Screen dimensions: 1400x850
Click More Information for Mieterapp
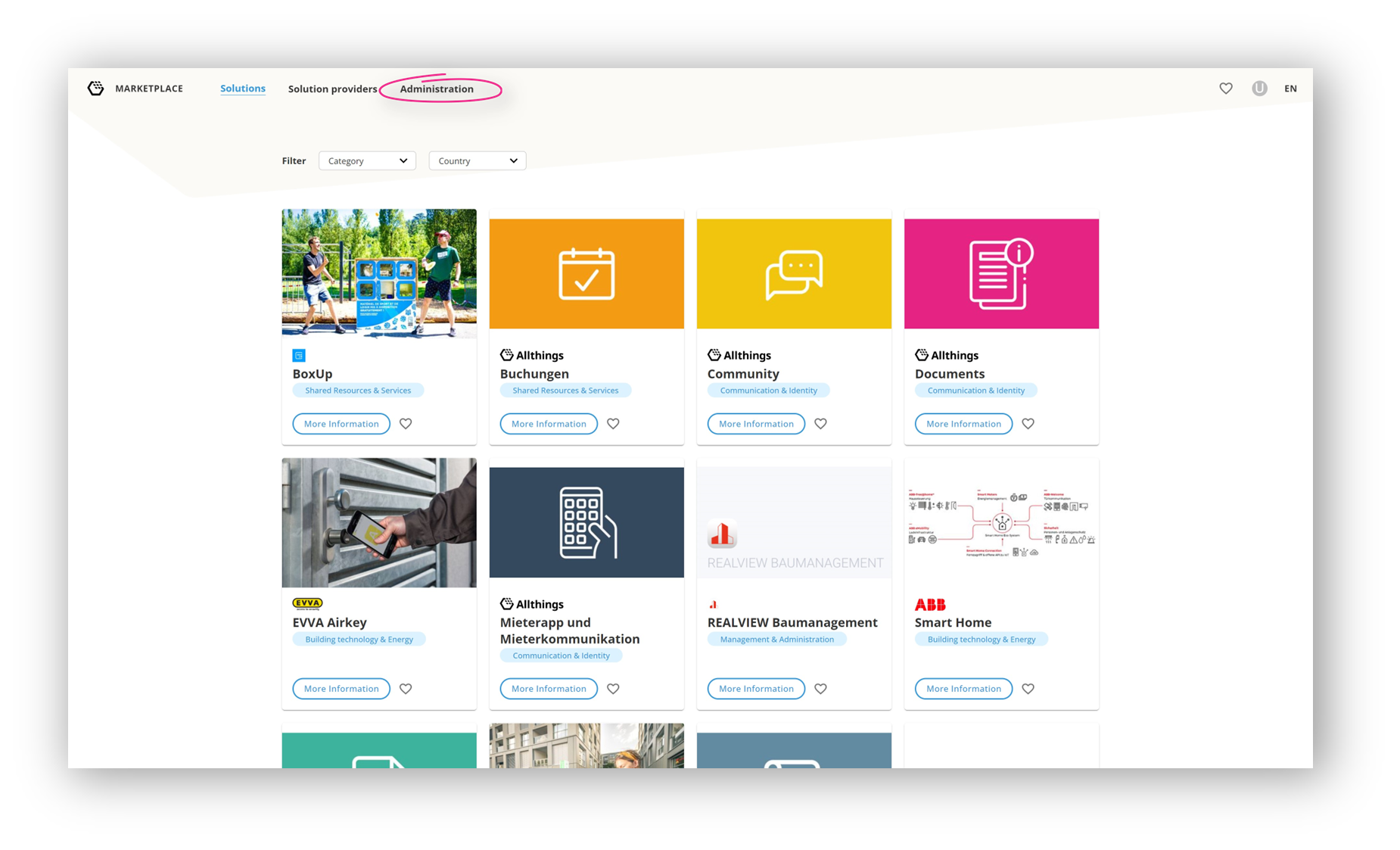coord(549,689)
